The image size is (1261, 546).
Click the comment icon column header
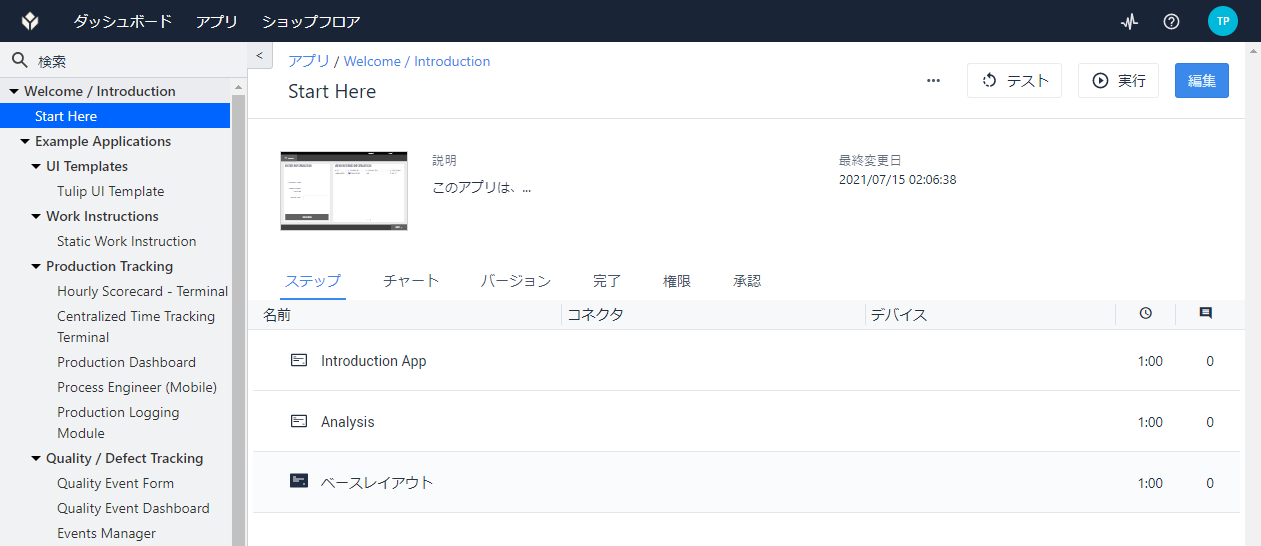(1206, 313)
